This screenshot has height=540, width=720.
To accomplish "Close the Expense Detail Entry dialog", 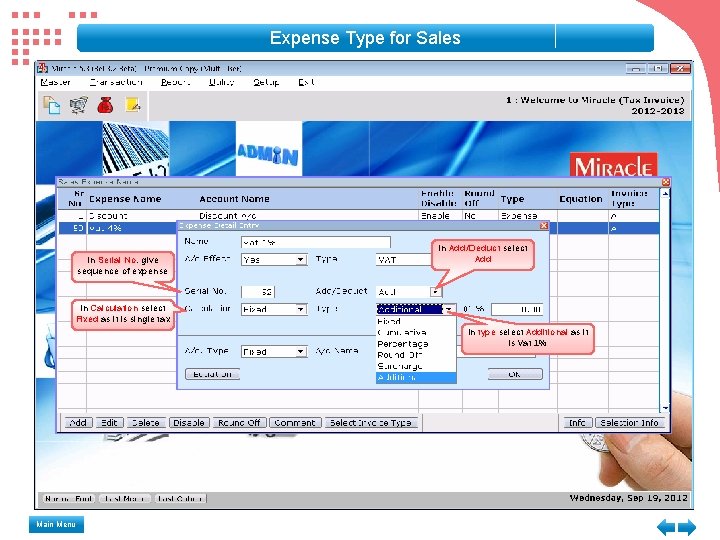I will (x=544, y=225).
